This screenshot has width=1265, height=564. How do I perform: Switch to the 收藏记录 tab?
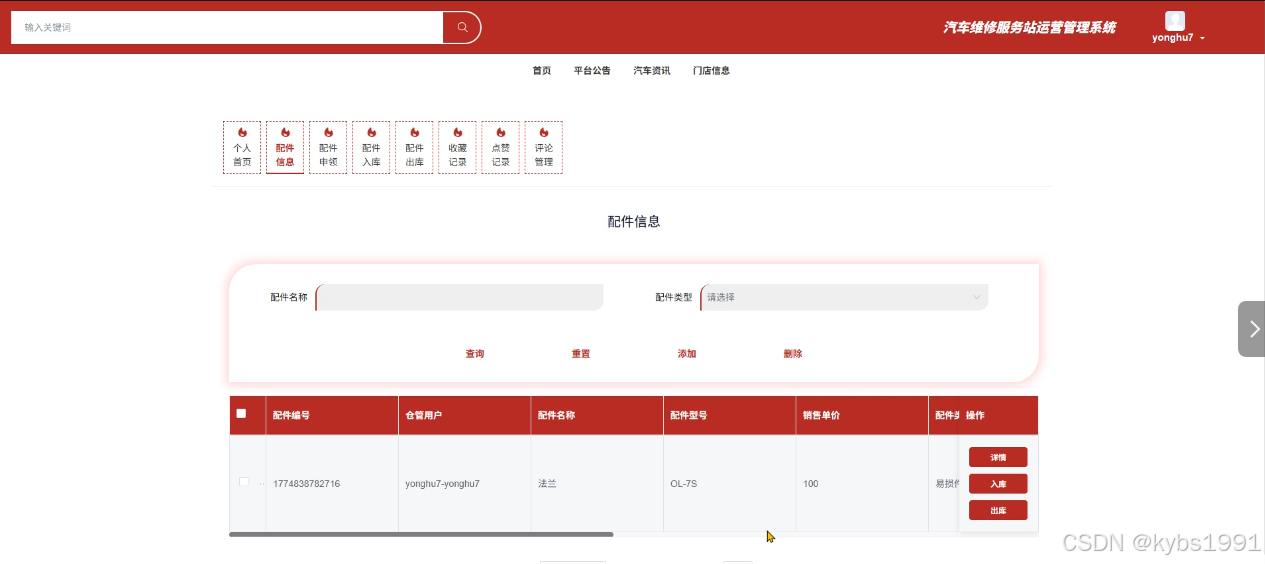click(457, 147)
